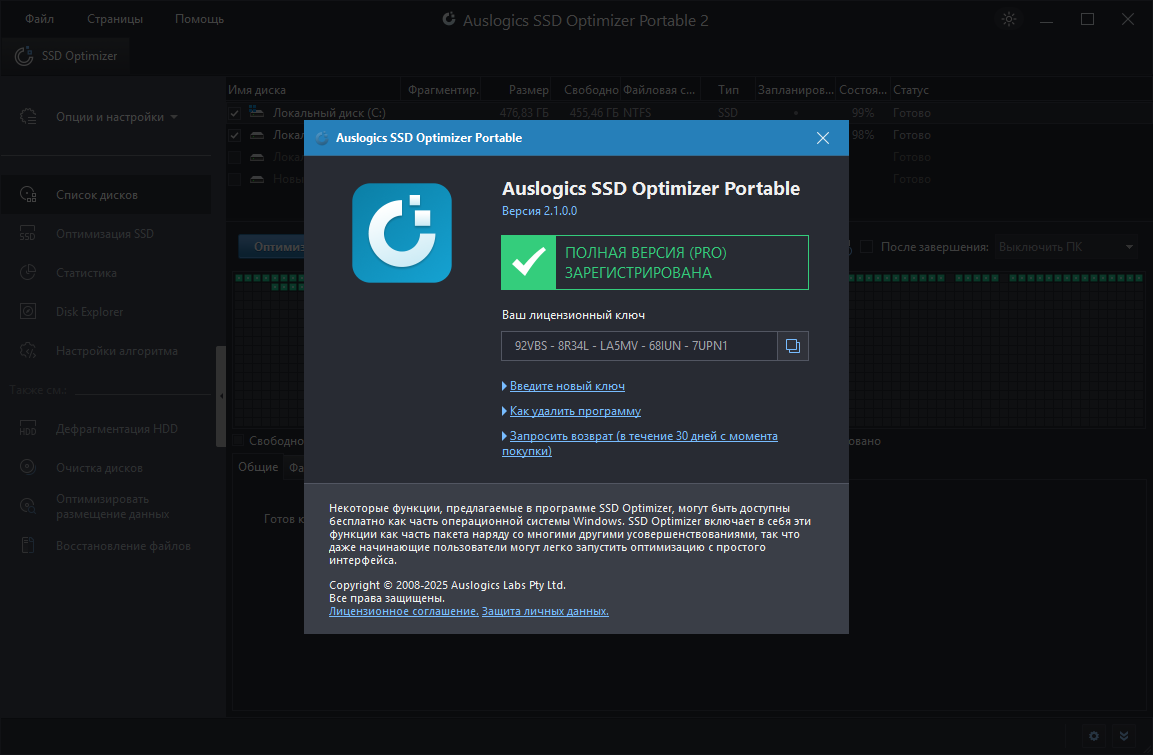The height and width of the screenshot is (755, 1153).
Task: Toggle checkbox for Локальный диск (C:)
Action: [235, 113]
